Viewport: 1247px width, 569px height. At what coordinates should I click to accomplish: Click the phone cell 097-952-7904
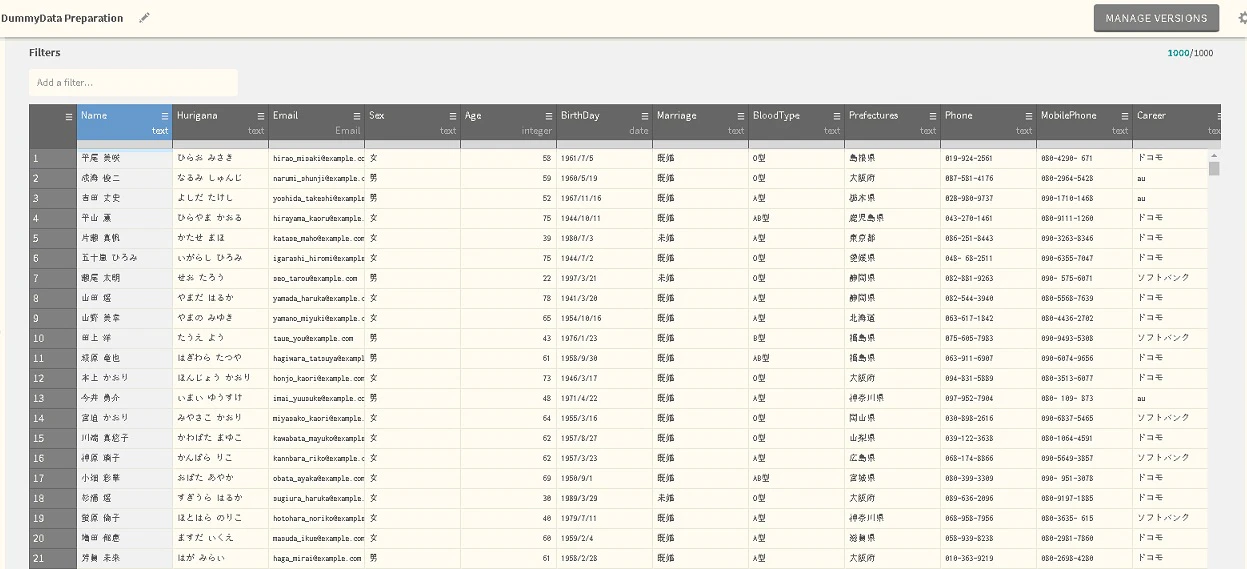[989, 398]
